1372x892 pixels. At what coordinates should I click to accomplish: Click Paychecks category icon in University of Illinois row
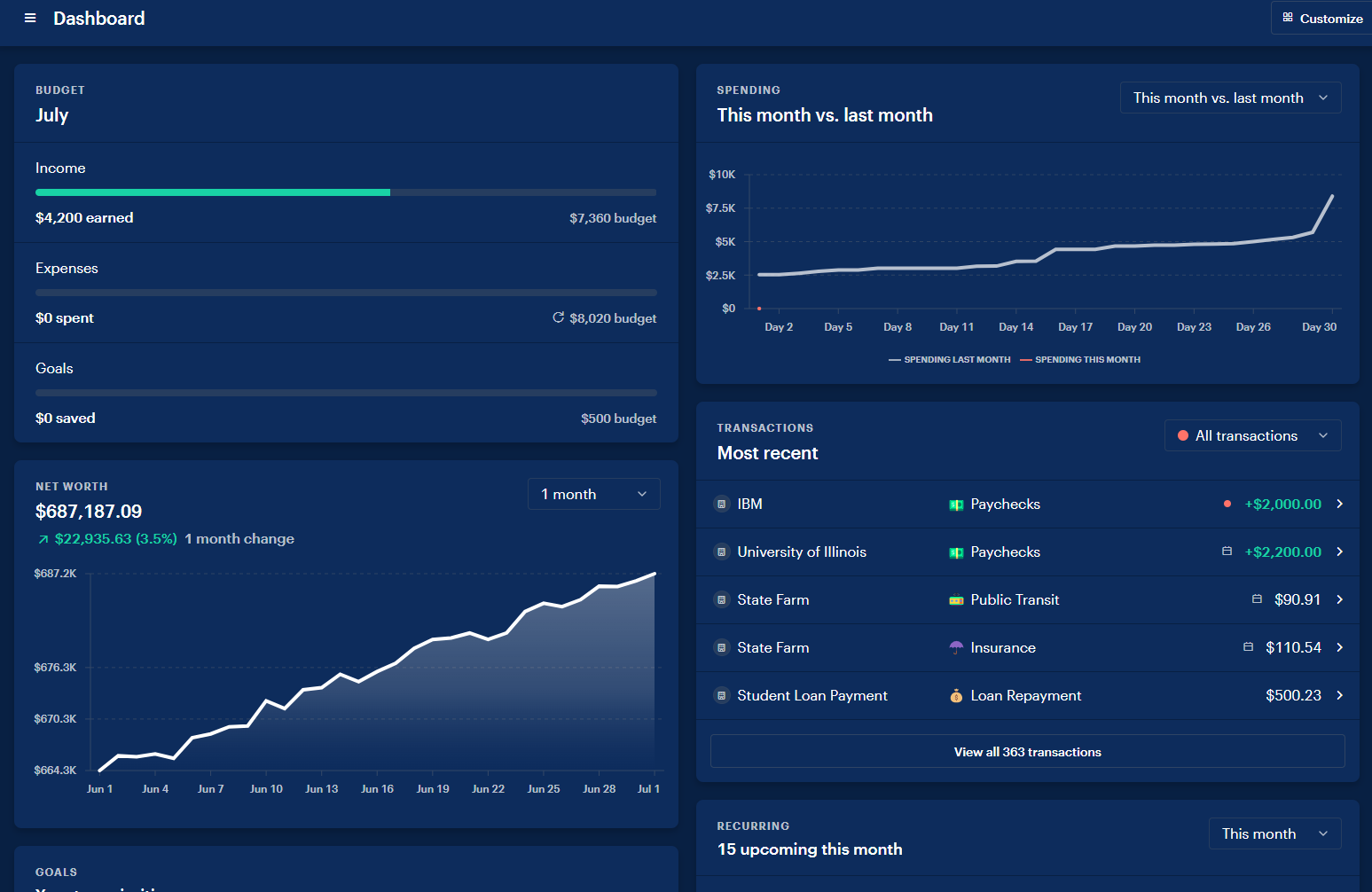956,552
